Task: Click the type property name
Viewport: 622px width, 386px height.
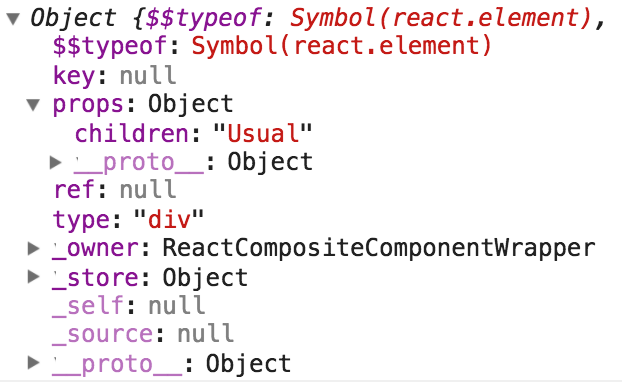Action: pos(81,219)
